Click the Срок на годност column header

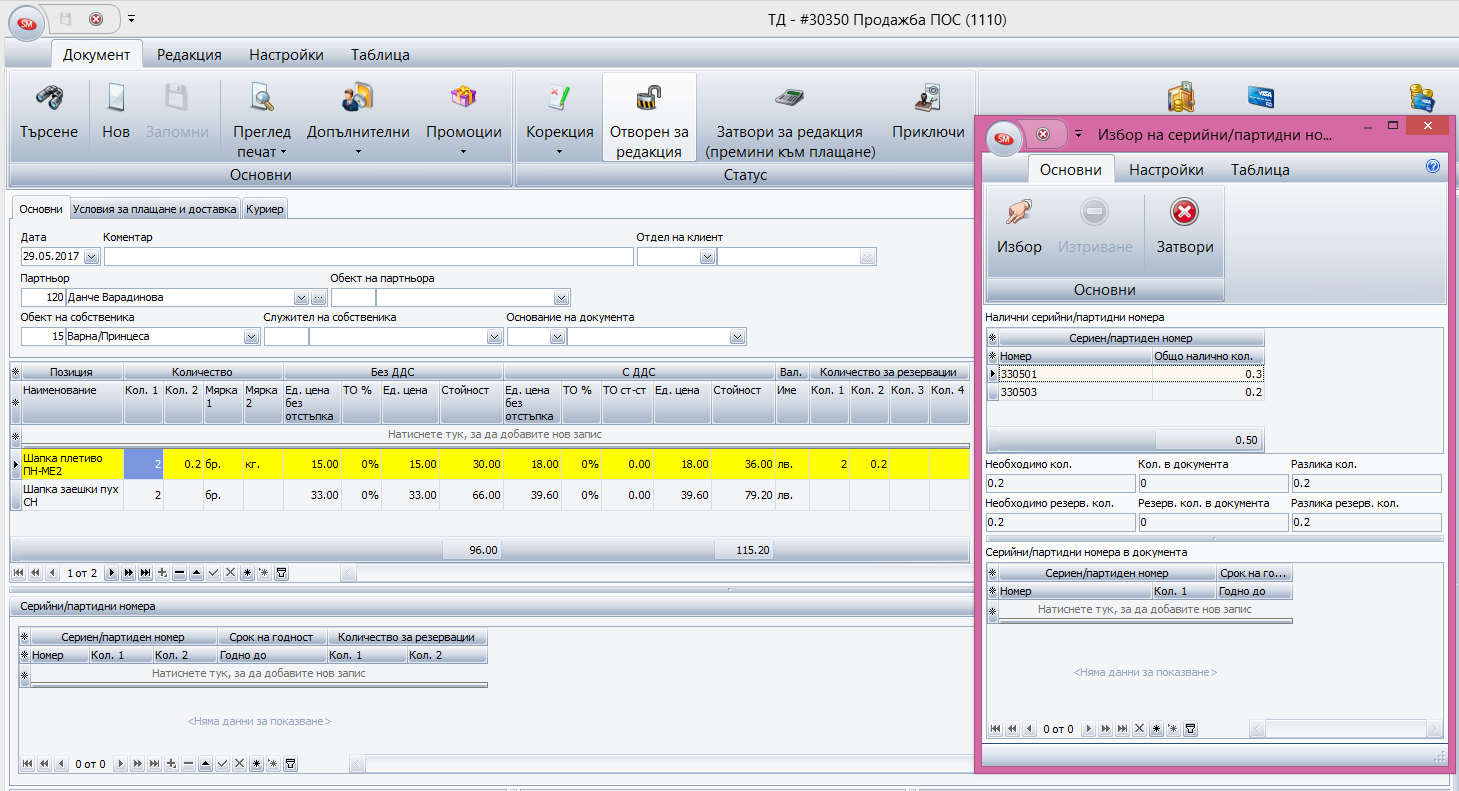(x=271, y=637)
